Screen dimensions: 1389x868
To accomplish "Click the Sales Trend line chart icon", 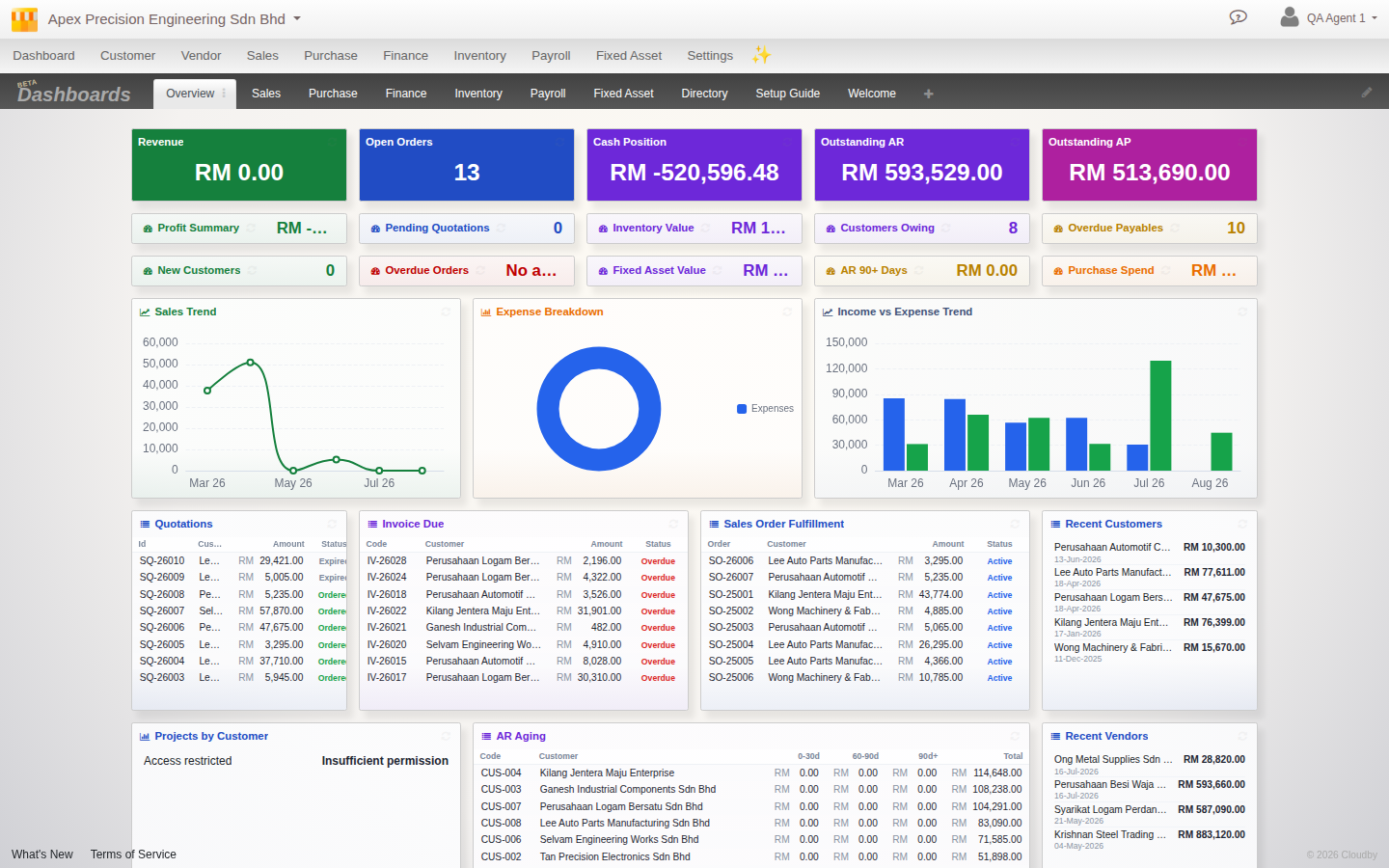I will [145, 312].
